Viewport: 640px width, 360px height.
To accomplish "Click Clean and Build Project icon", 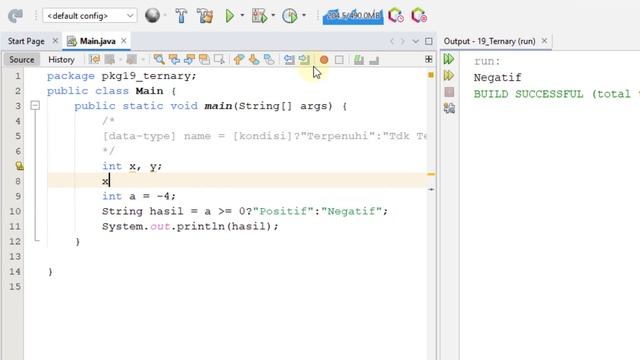I will [x=204, y=16].
